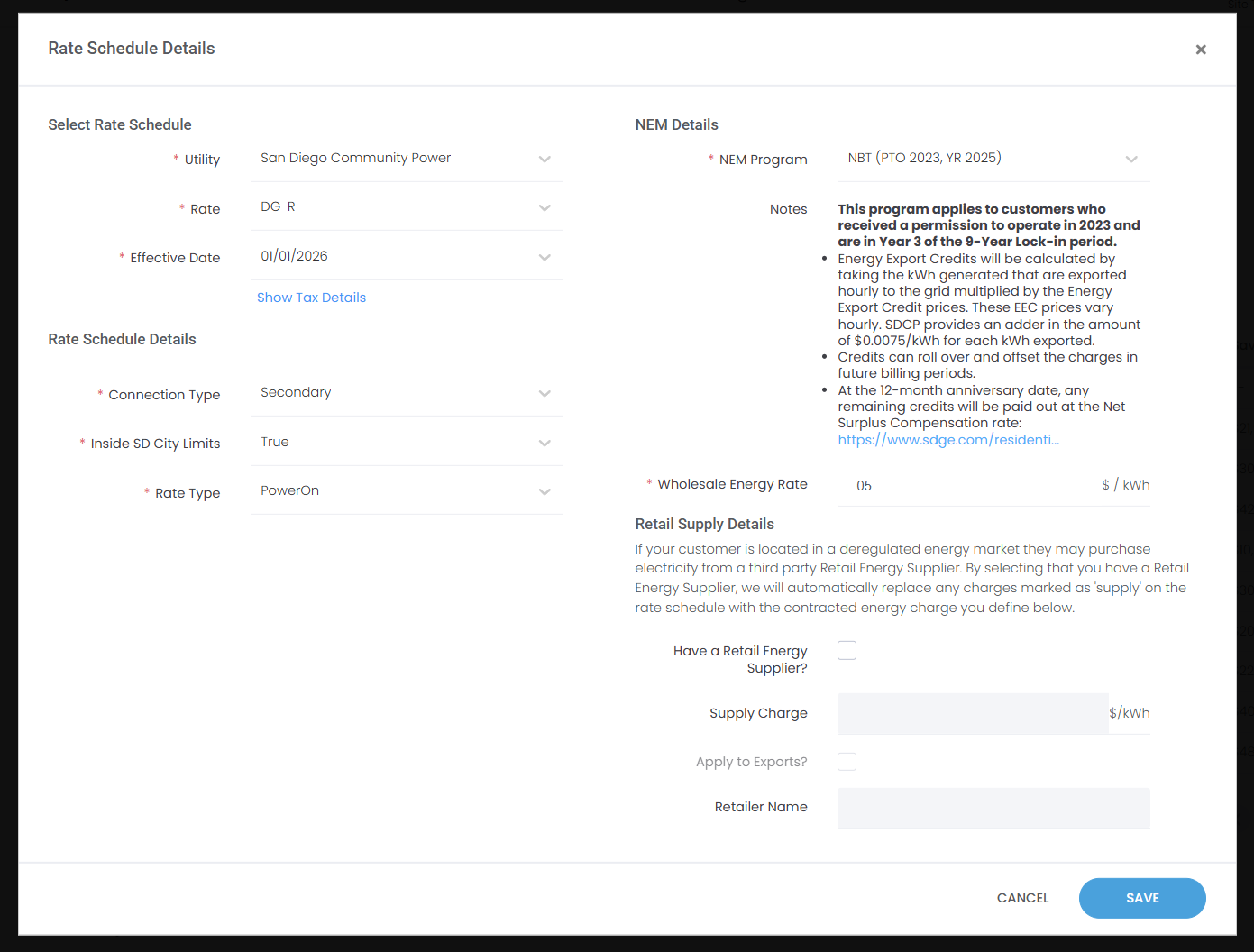The height and width of the screenshot is (952, 1254).
Task: Expand the Connection Type chevron
Action: click(545, 394)
